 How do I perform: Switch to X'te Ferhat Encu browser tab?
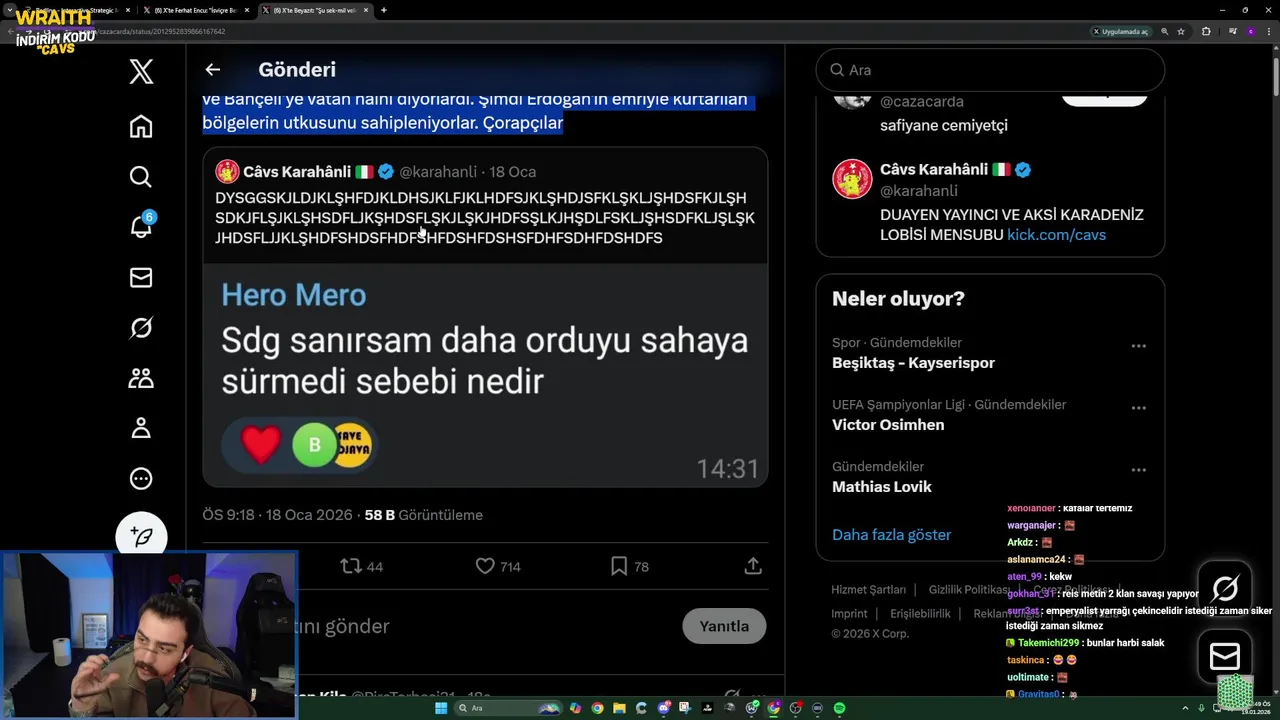[x=195, y=10]
